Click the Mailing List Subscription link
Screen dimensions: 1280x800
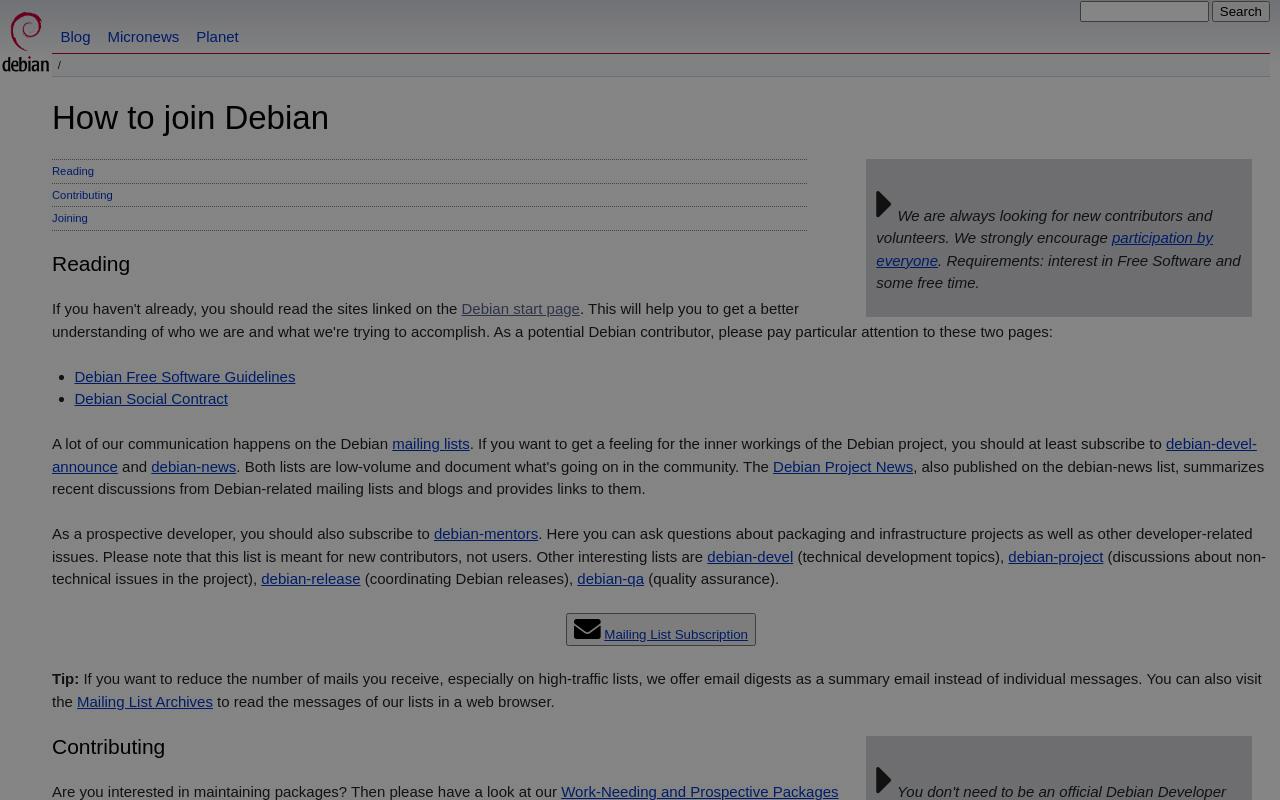[676, 634]
